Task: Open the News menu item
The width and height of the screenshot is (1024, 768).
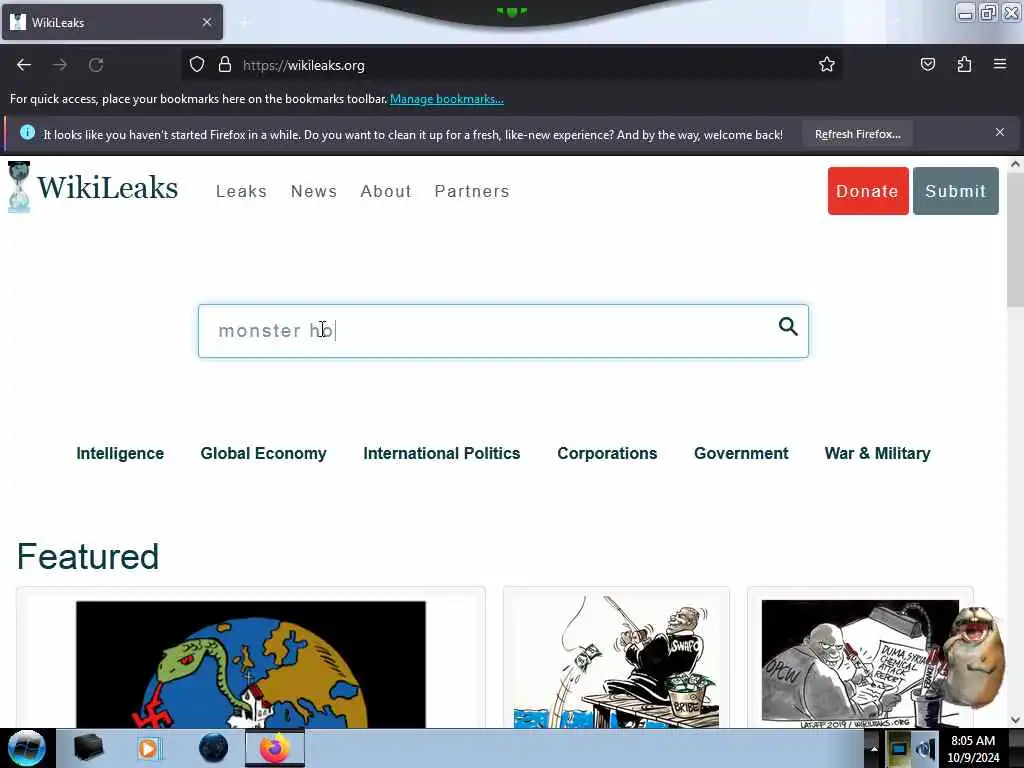Action: [314, 191]
